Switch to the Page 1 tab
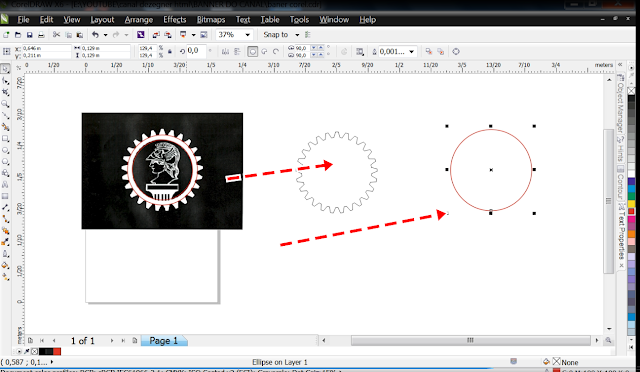Viewport: 640px width, 372px height. 164,341
